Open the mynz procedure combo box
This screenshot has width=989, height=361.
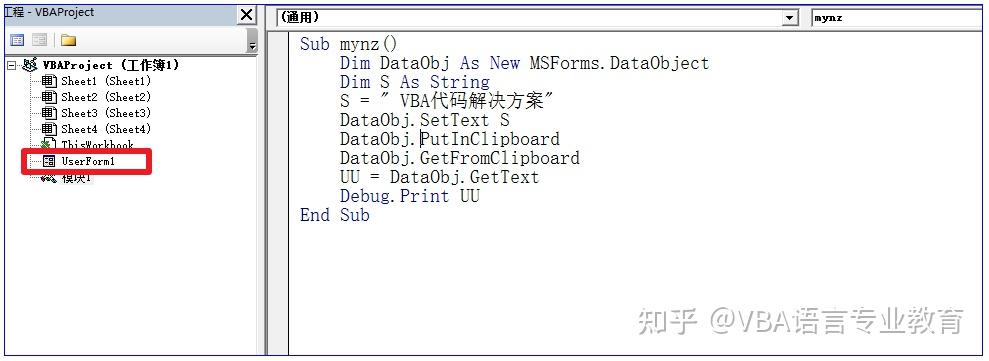[899, 18]
